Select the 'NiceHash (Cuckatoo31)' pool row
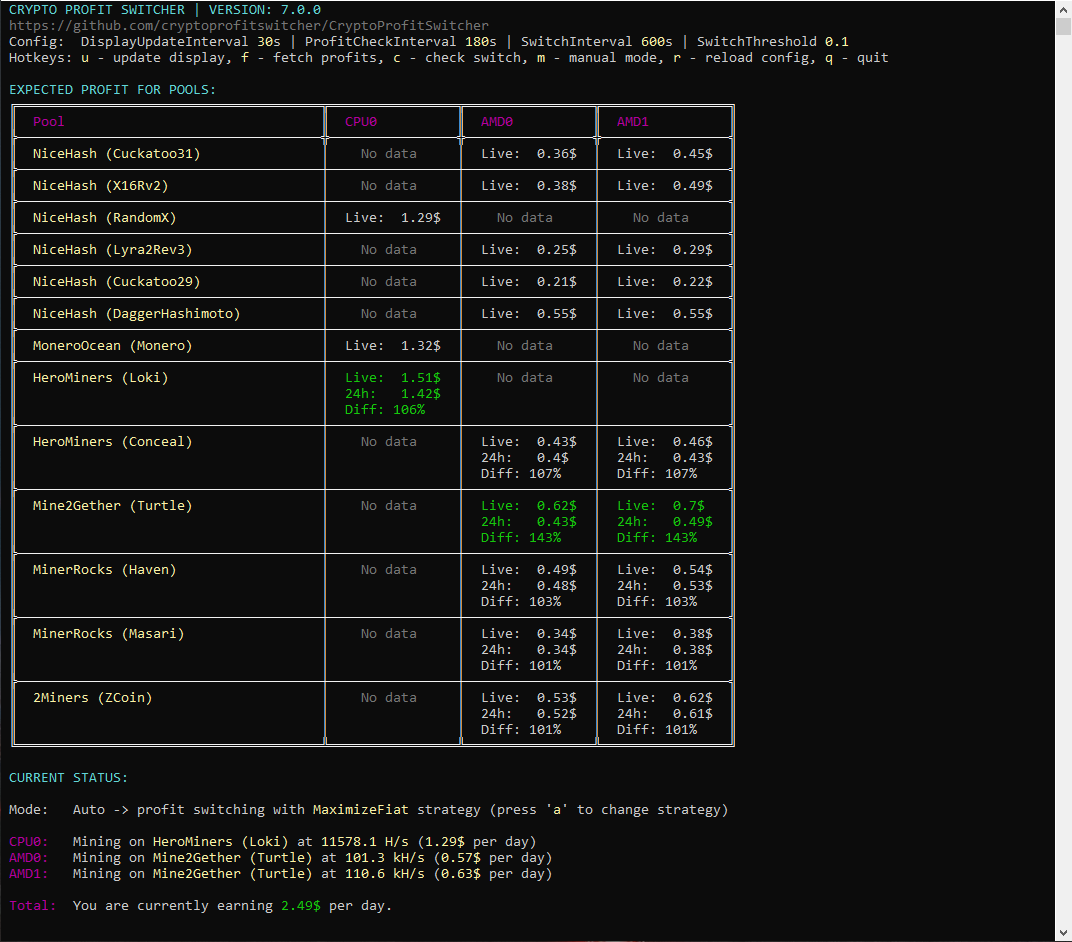This screenshot has width=1072, height=942. coord(373,154)
